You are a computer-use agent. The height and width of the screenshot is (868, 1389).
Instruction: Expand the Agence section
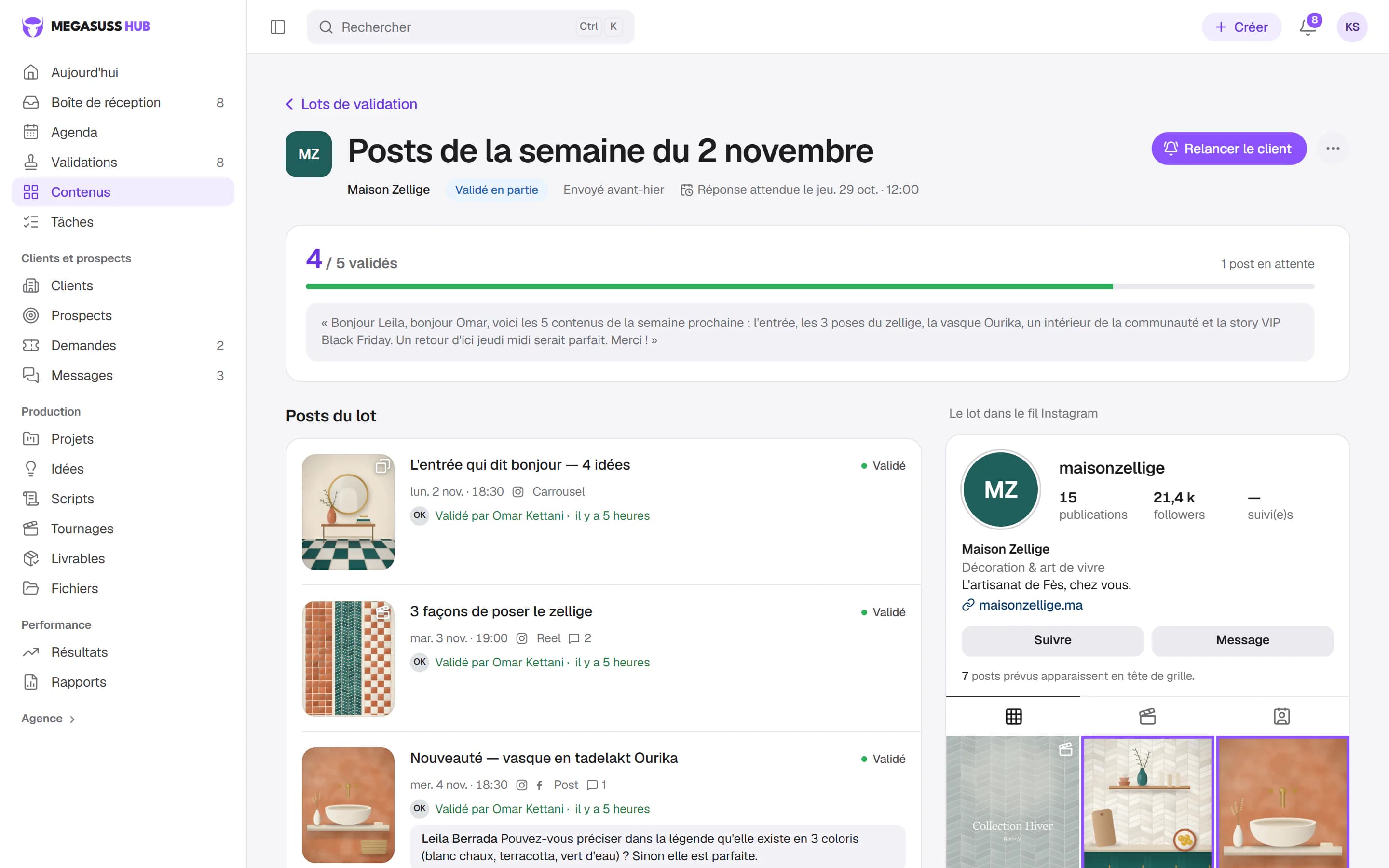pyautogui.click(x=49, y=718)
